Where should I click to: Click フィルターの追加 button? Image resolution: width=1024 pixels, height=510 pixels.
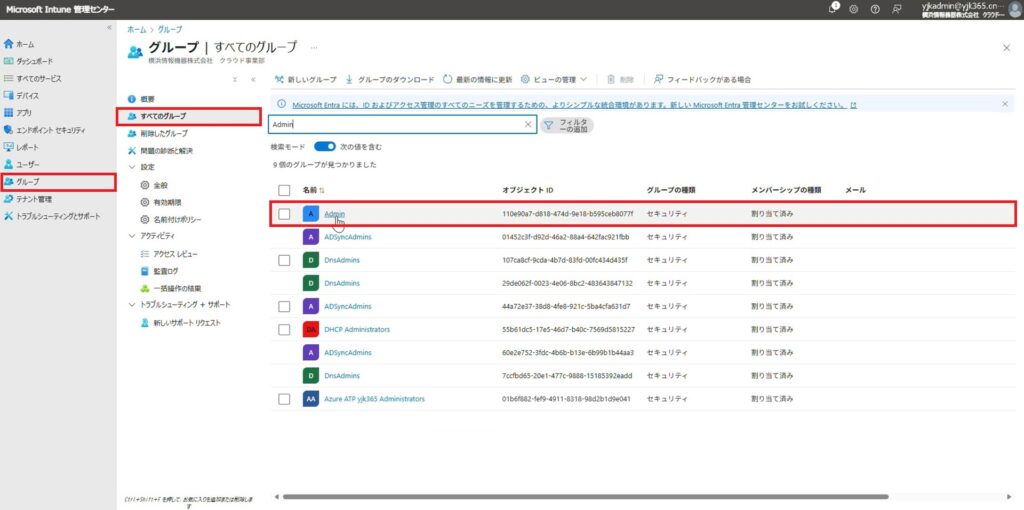tap(566, 125)
